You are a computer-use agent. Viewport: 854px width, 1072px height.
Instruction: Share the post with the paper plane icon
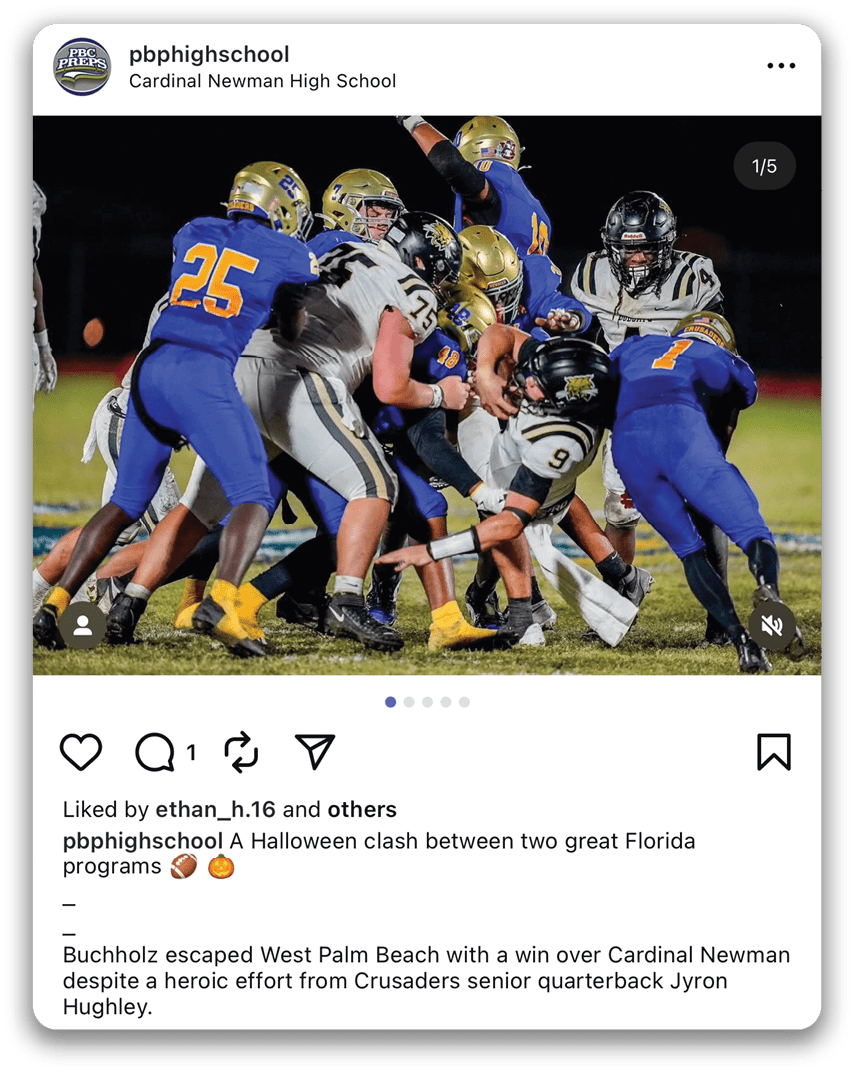coord(315,751)
